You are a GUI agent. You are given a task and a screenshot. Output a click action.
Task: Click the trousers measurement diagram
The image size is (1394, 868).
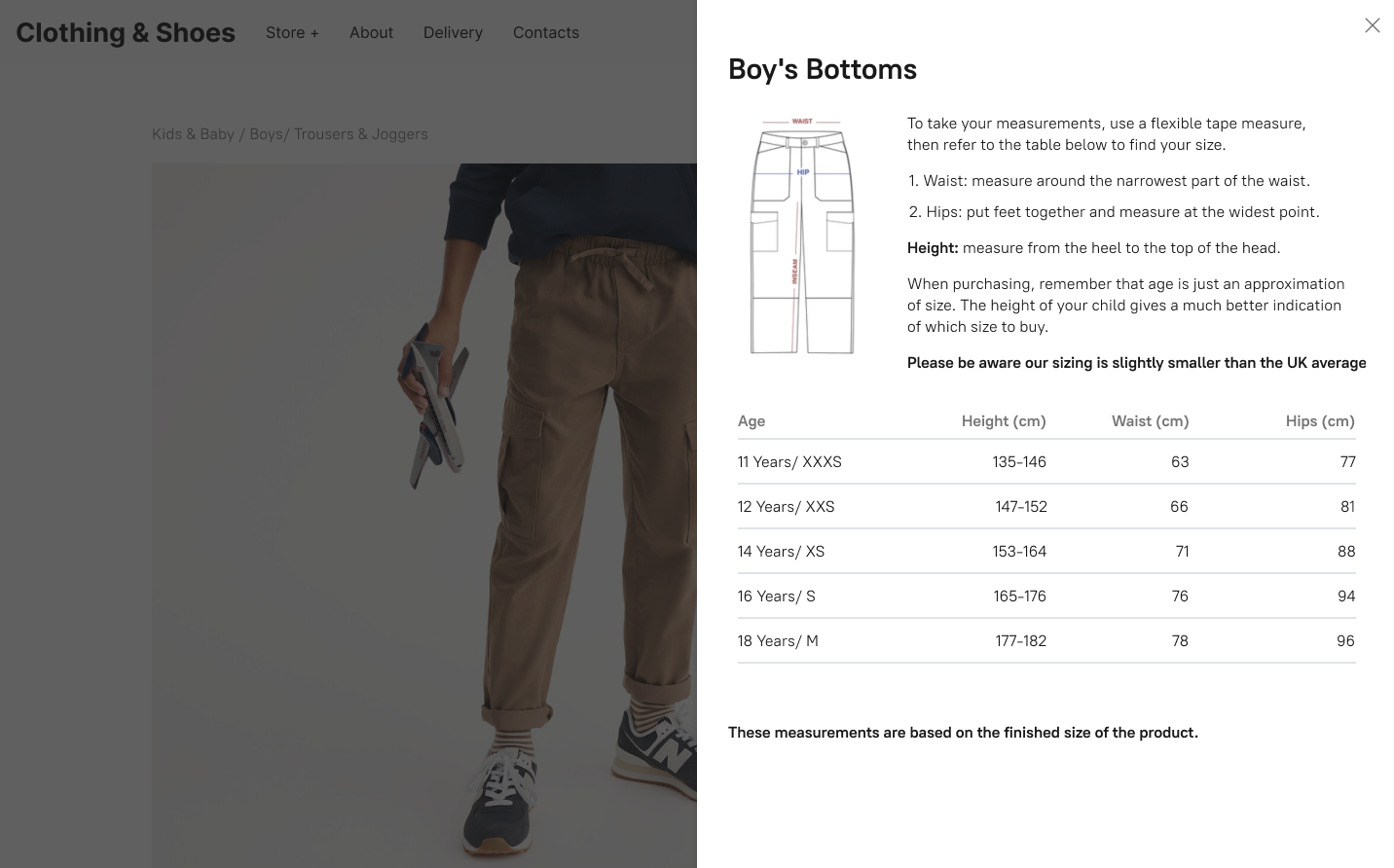point(801,236)
